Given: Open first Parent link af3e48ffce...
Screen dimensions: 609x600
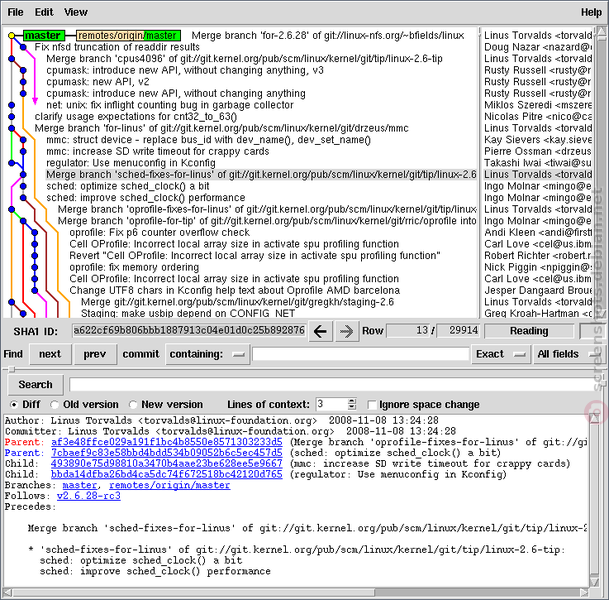Looking at the screenshot, I should (167, 442).
